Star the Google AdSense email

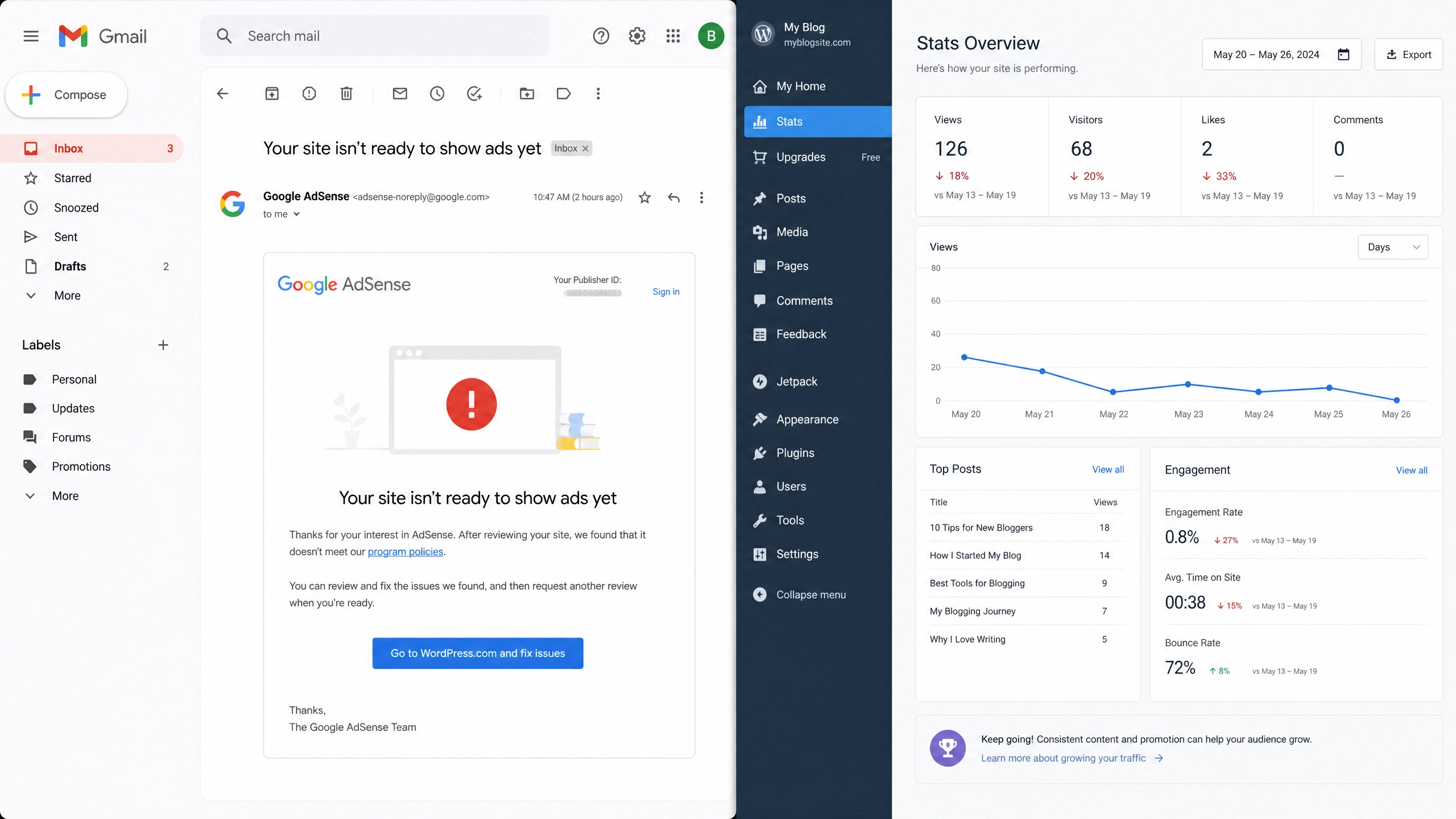point(644,197)
